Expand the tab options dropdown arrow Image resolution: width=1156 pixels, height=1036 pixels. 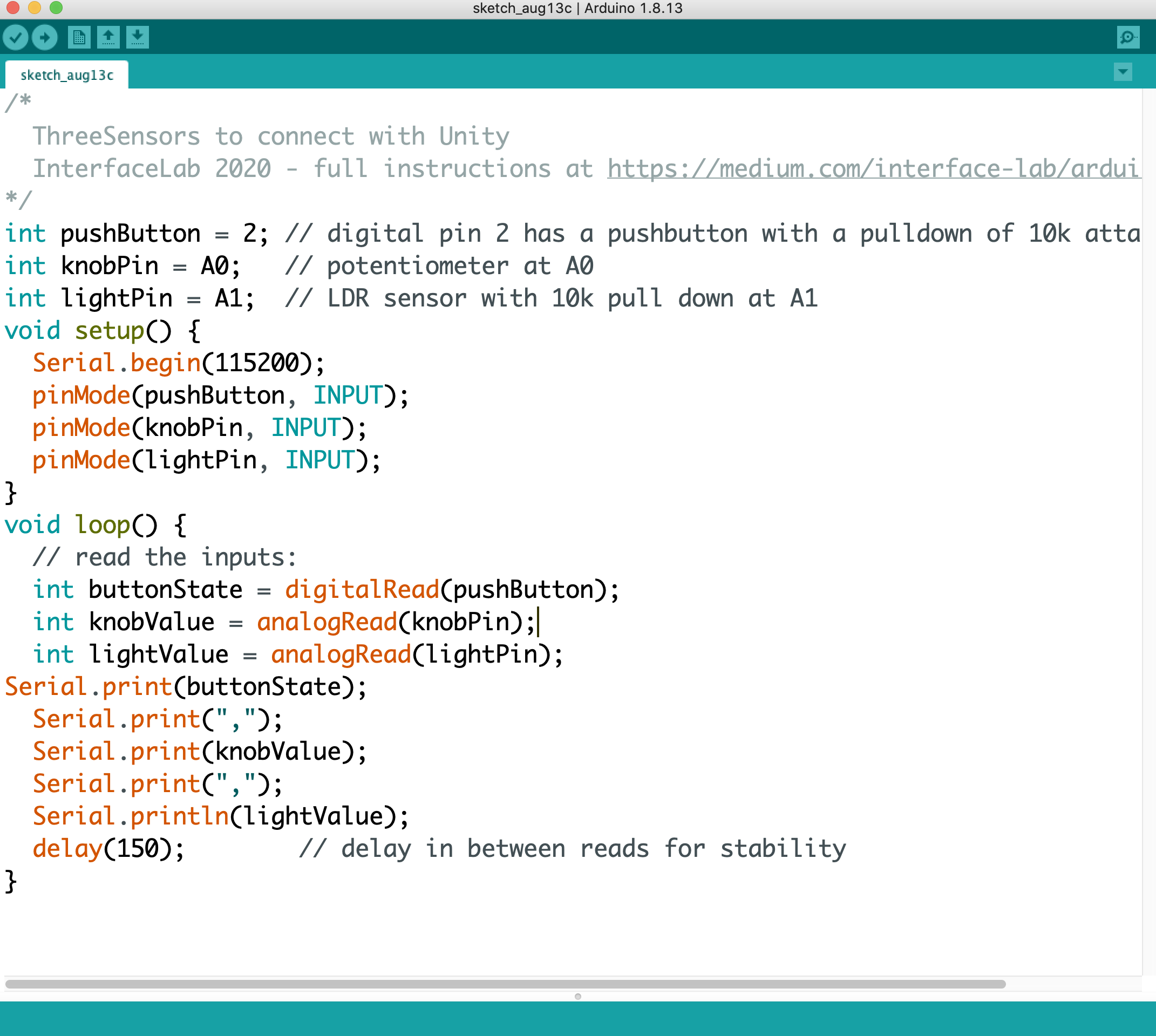click(x=1123, y=72)
